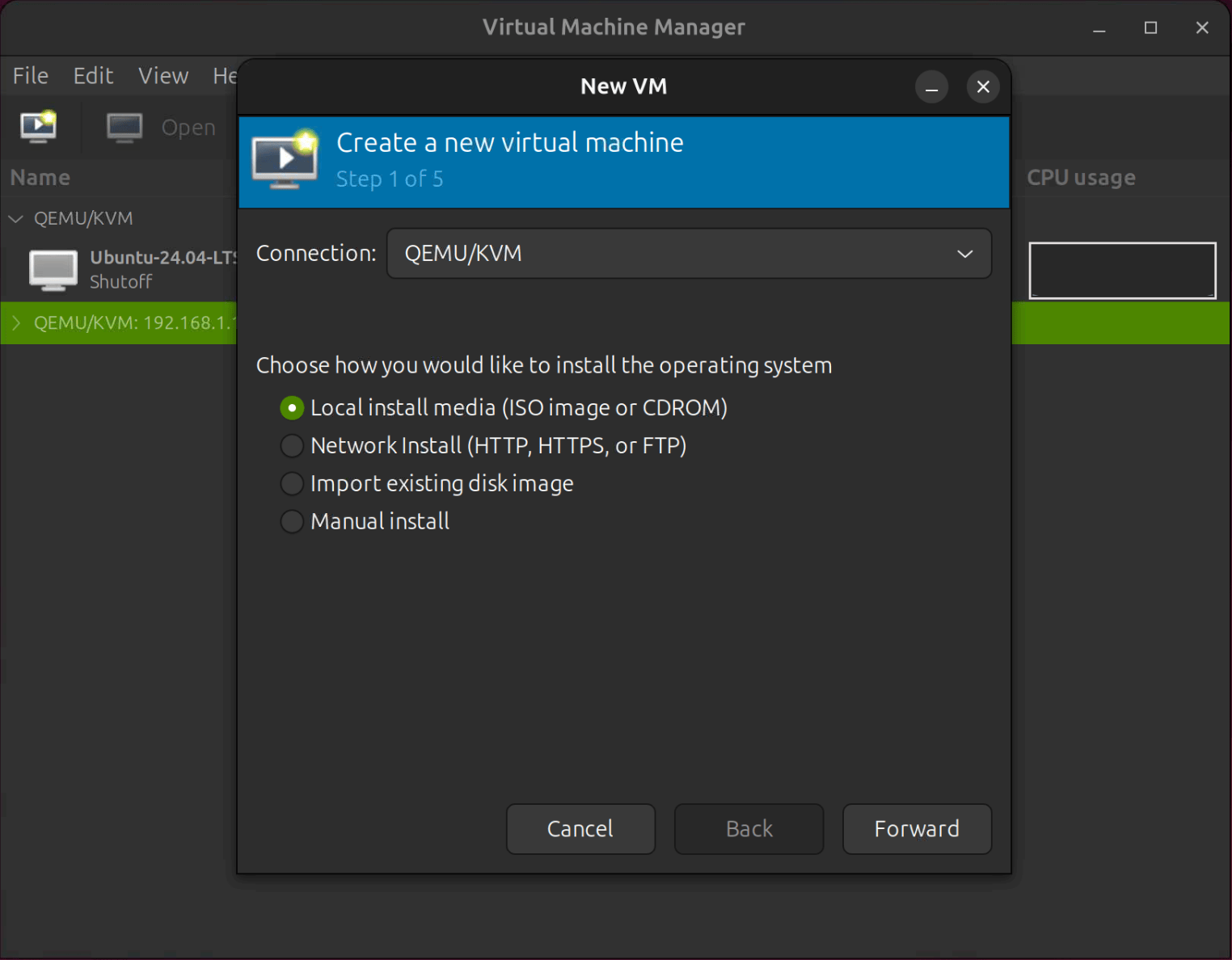Click the Cancel button
Image resolution: width=1232 pixels, height=960 pixels.
click(580, 829)
